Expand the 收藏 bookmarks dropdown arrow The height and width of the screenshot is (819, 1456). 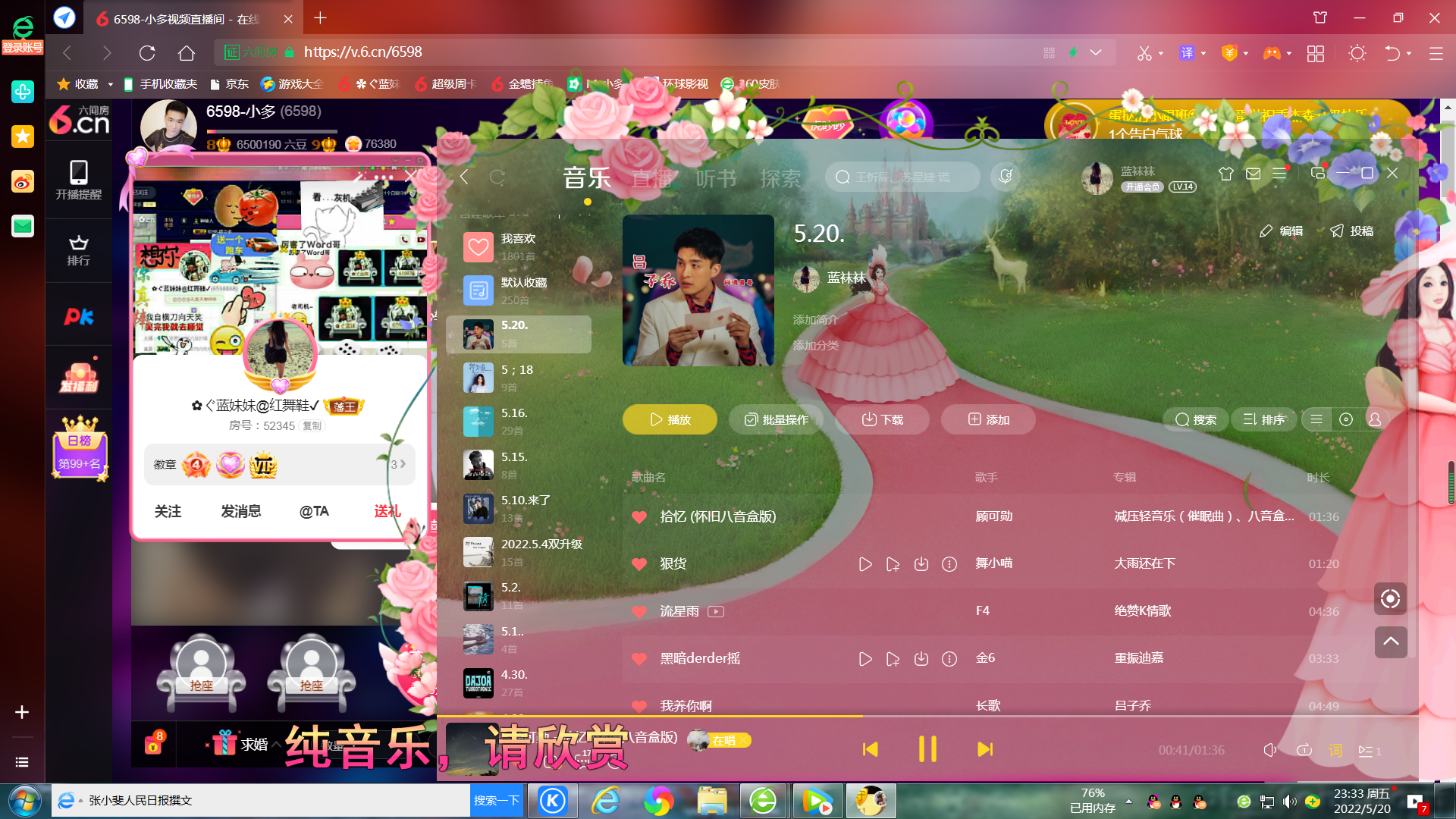[110, 84]
